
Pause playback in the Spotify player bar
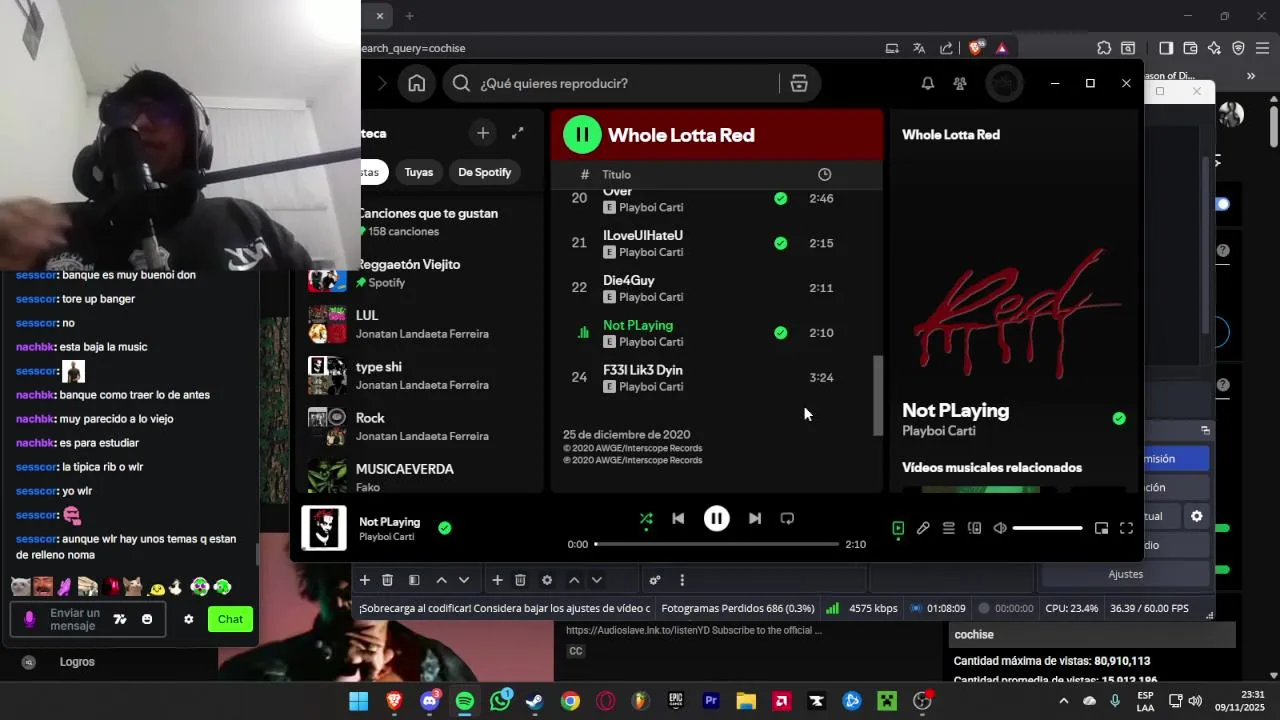coord(716,518)
